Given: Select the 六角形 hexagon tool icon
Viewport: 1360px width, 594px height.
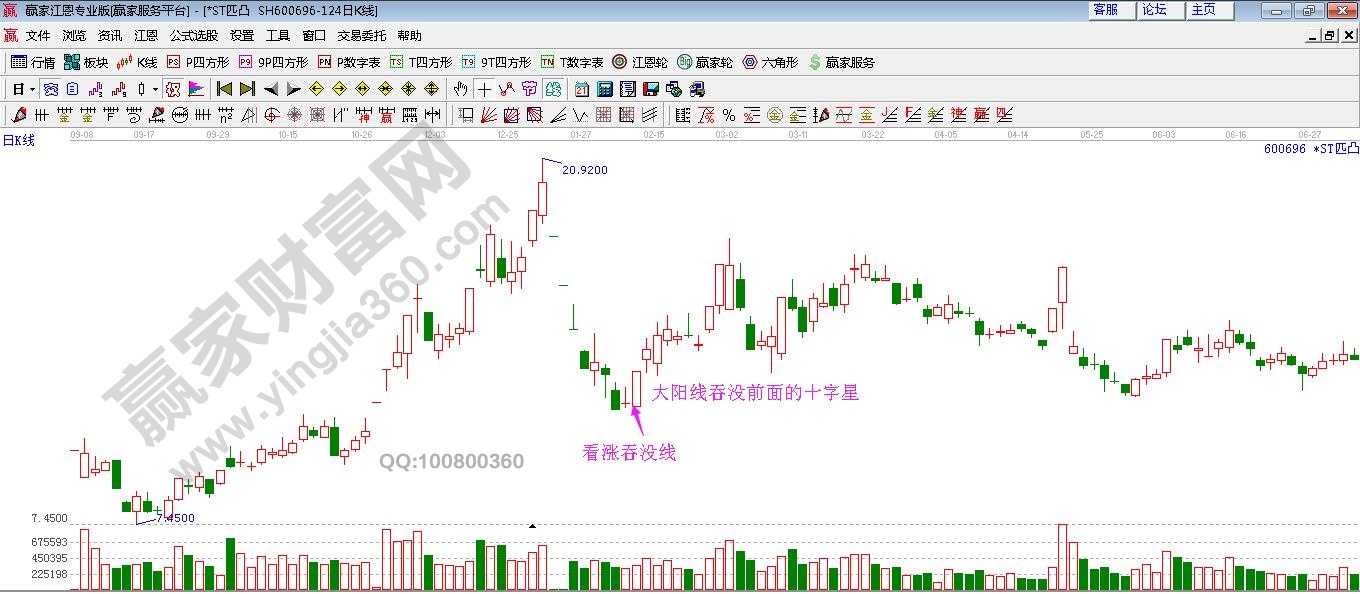Looking at the screenshot, I should 750,61.
